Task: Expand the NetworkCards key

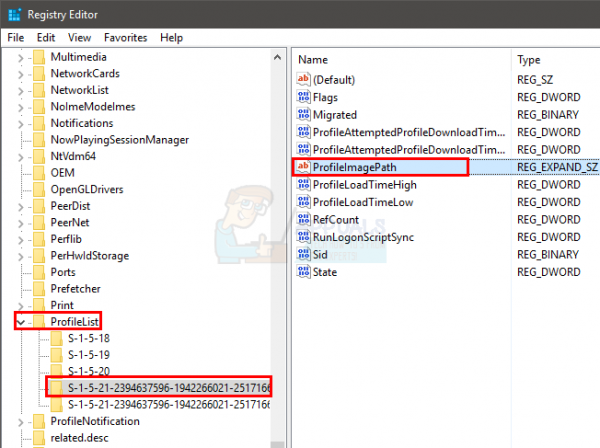Action: pos(21,75)
